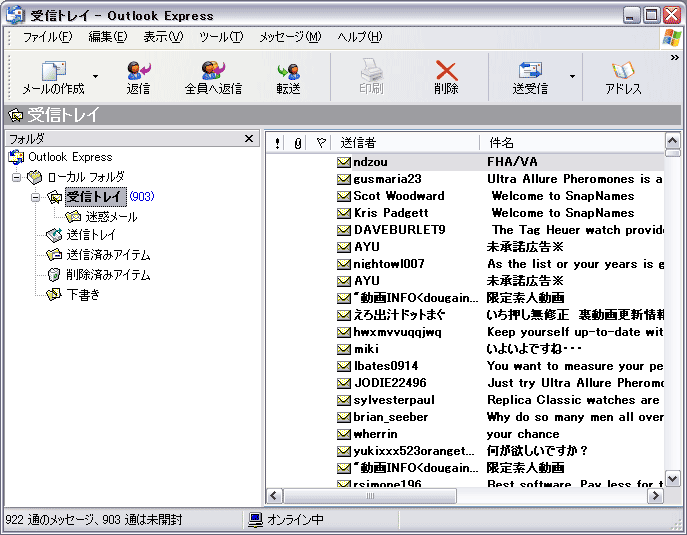
Task: Click the envelope icon beside gusmaria23
Action: tap(344, 179)
